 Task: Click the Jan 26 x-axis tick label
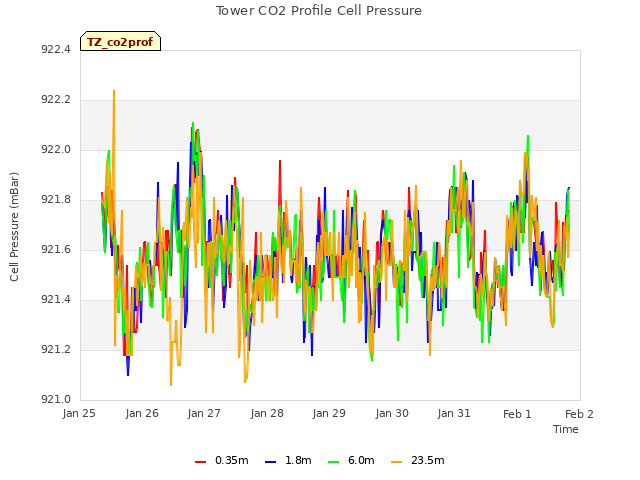pyautogui.click(x=142, y=413)
